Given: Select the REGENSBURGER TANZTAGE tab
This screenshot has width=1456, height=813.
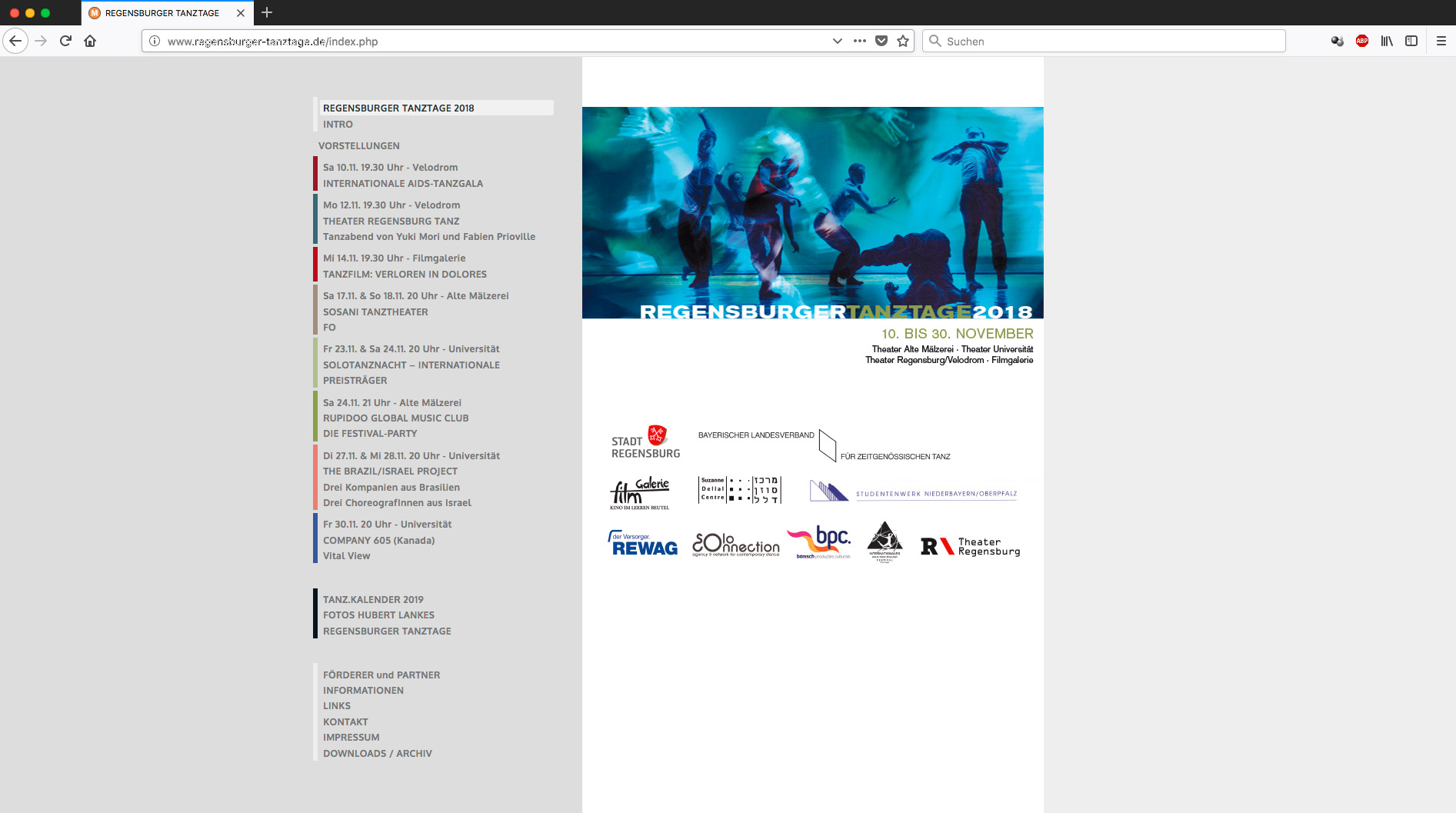Looking at the screenshot, I should click(162, 13).
